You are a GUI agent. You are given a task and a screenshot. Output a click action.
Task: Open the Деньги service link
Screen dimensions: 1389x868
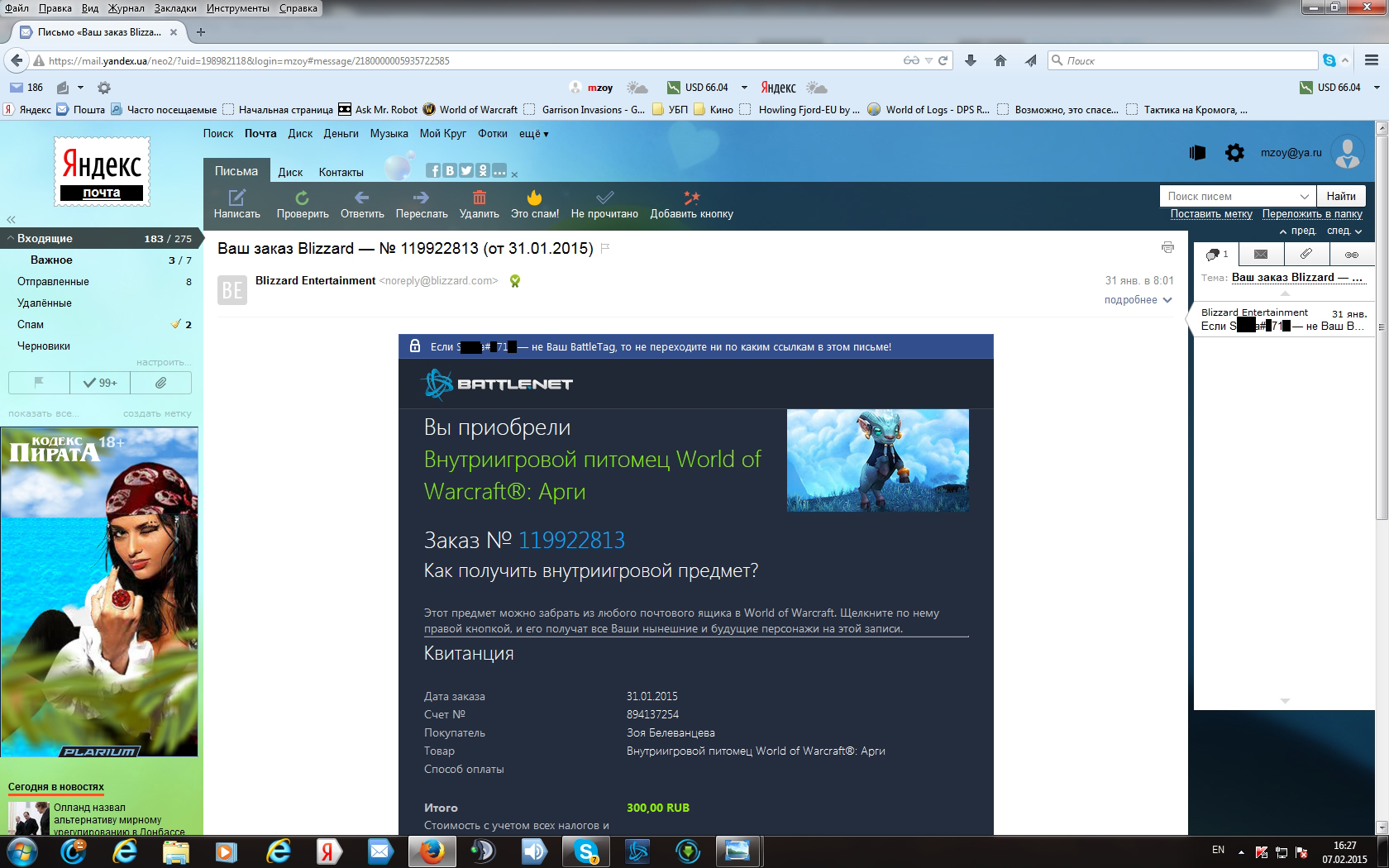(x=341, y=133)
